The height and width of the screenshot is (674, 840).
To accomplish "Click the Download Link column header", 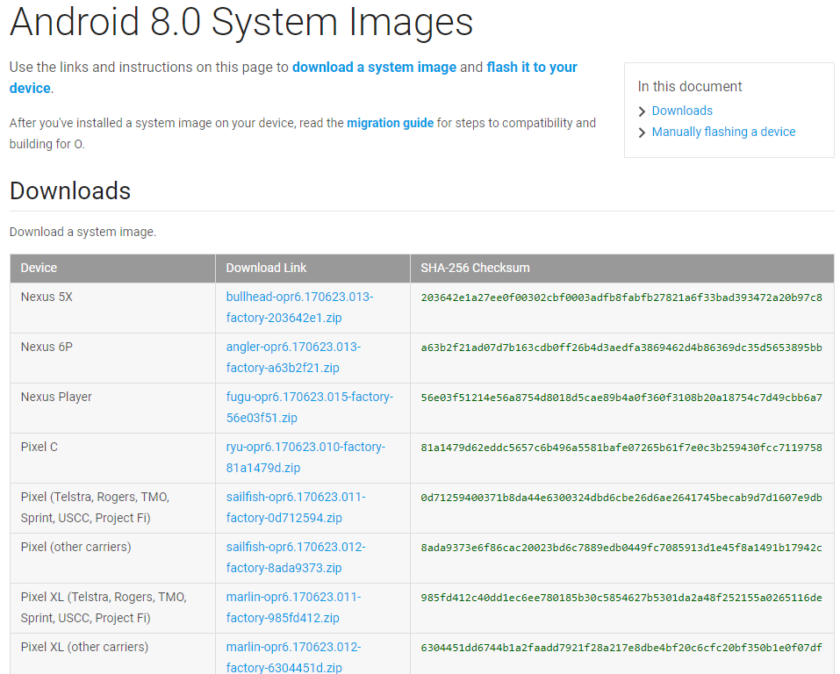I will point(313,268).
